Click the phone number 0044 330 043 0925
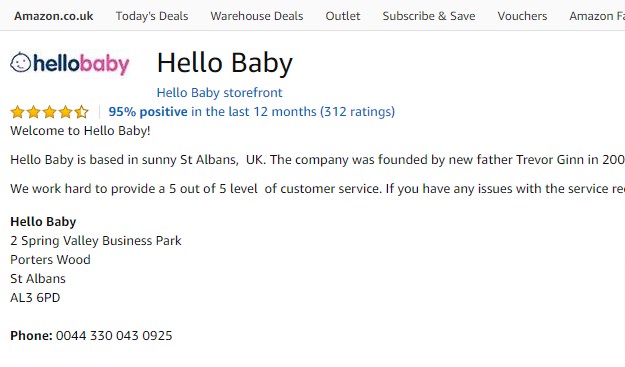Image resolution: width=625 pixels, height=367 pixels. [114, 336]
